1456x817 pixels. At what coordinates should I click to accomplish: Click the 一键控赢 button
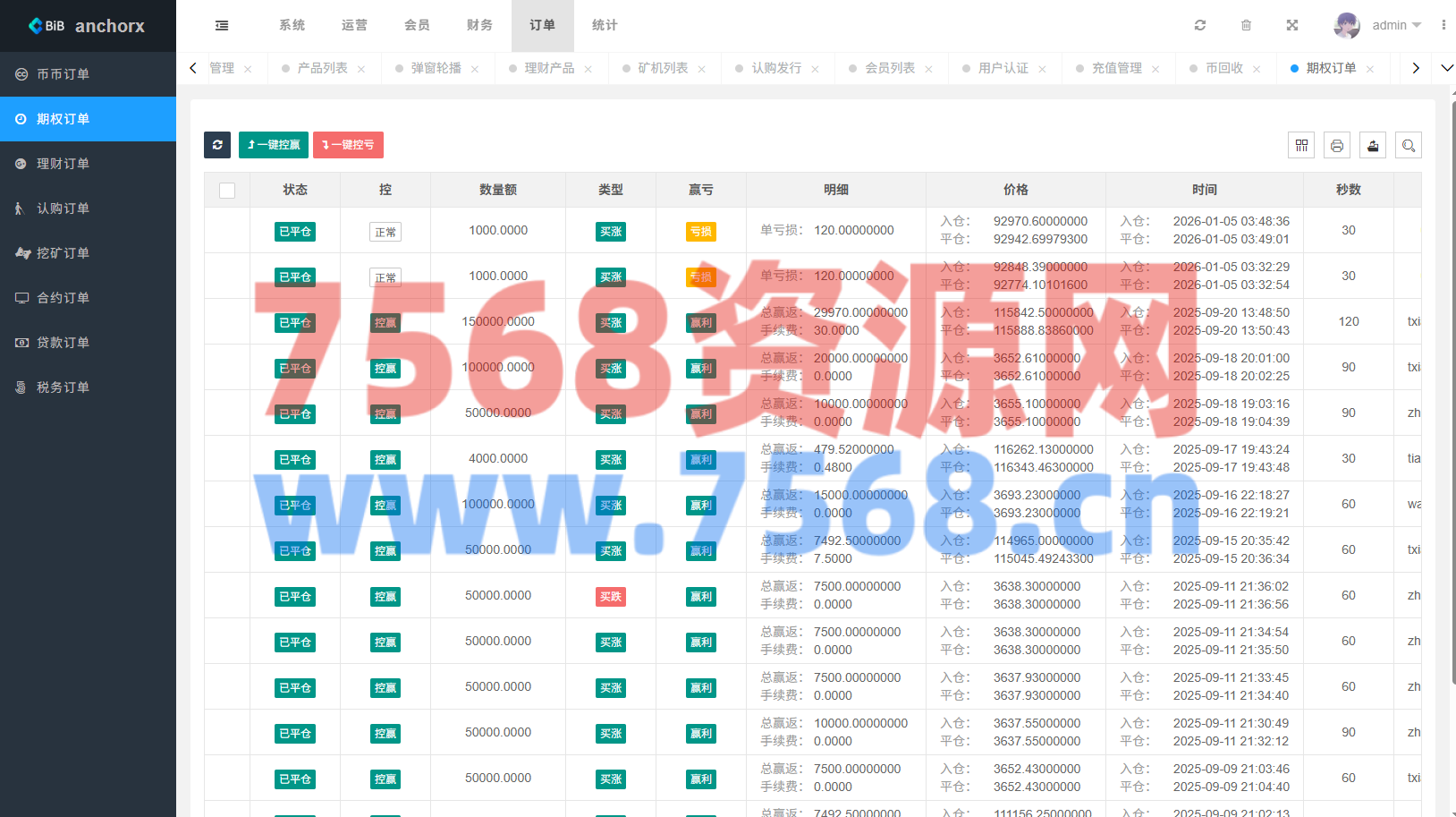pos(274,145)
